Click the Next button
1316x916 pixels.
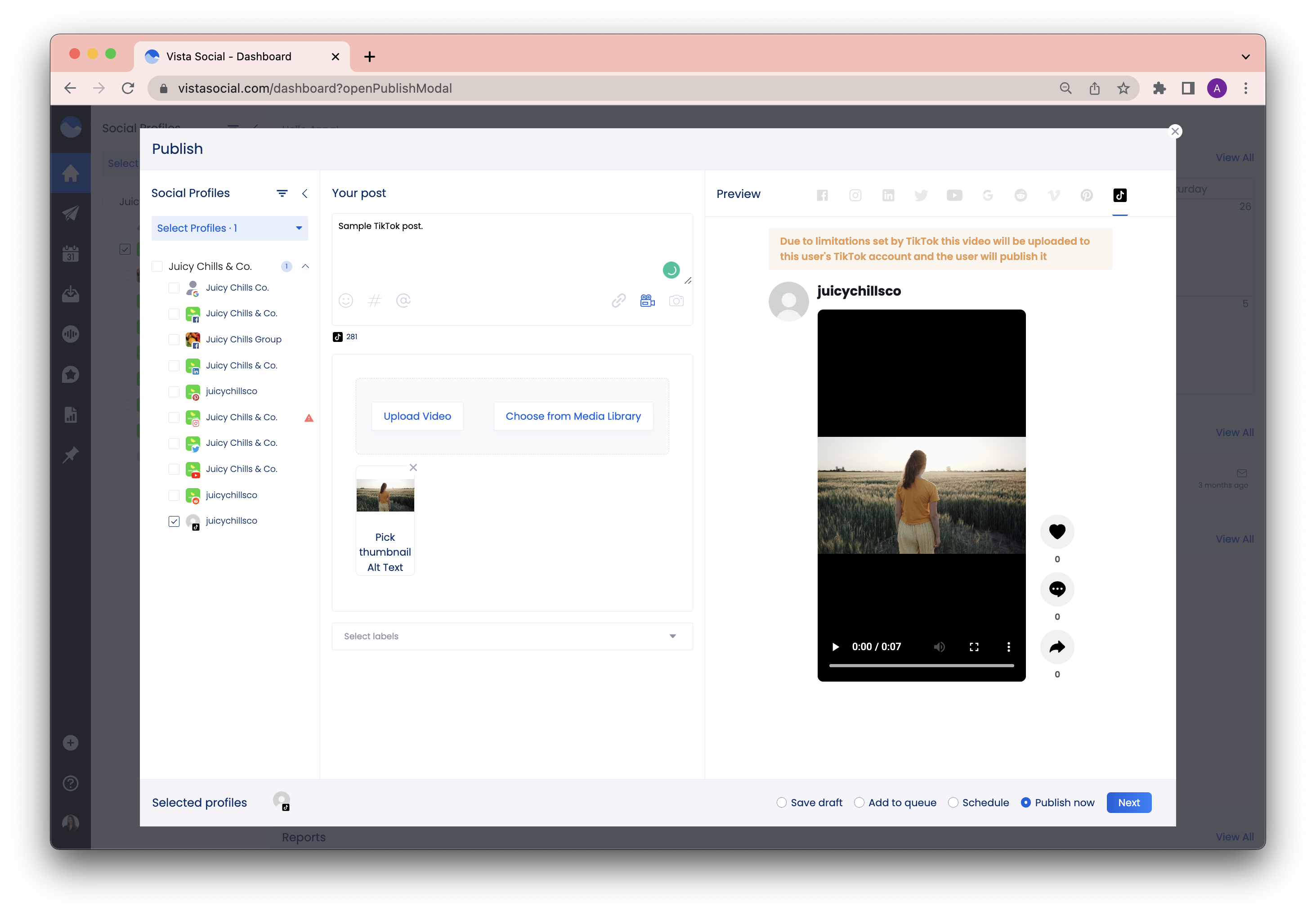click(1128, 803)
